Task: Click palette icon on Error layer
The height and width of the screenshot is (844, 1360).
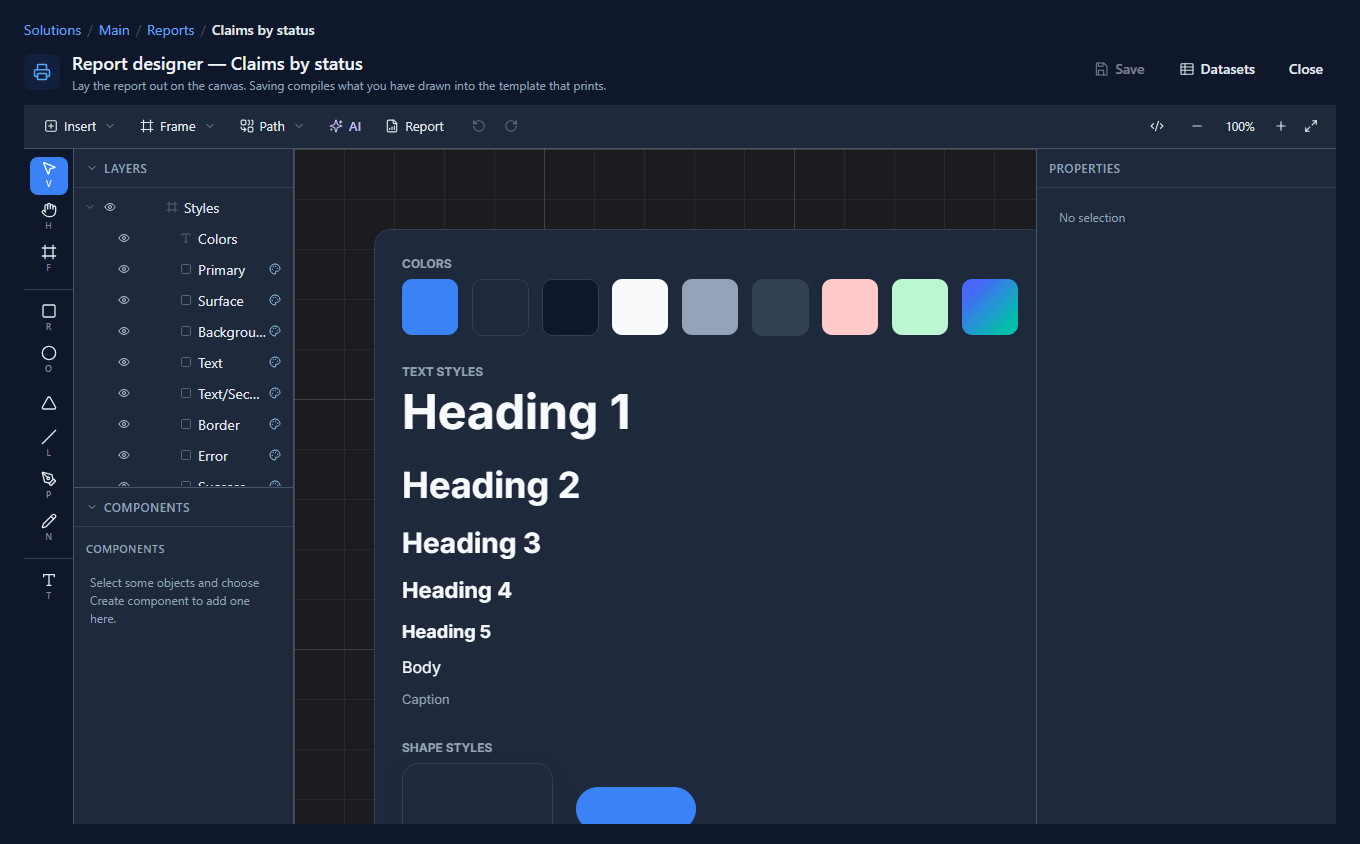Action: coord(275,456)
